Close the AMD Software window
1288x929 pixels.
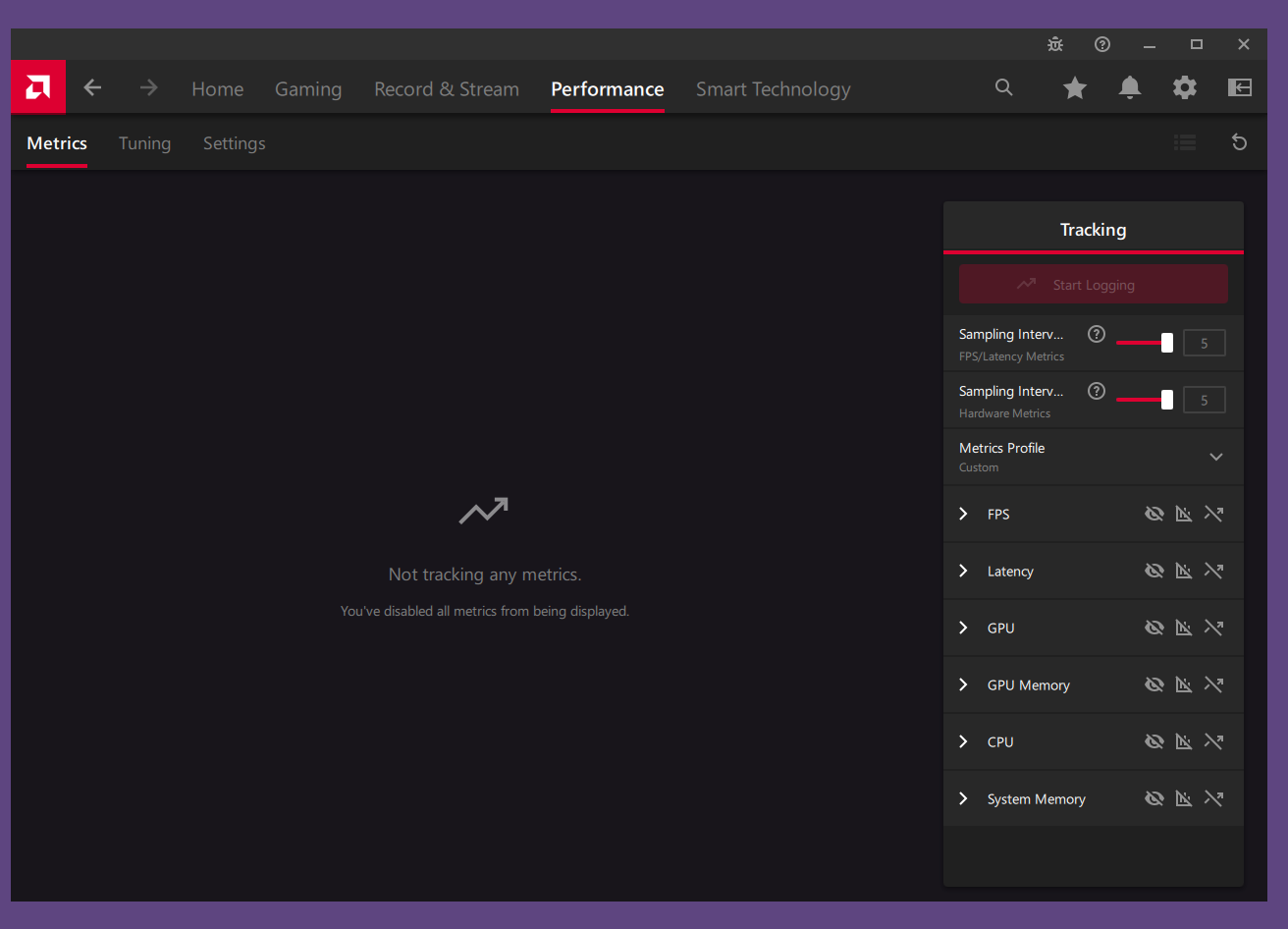click(x=1244, y=44)
